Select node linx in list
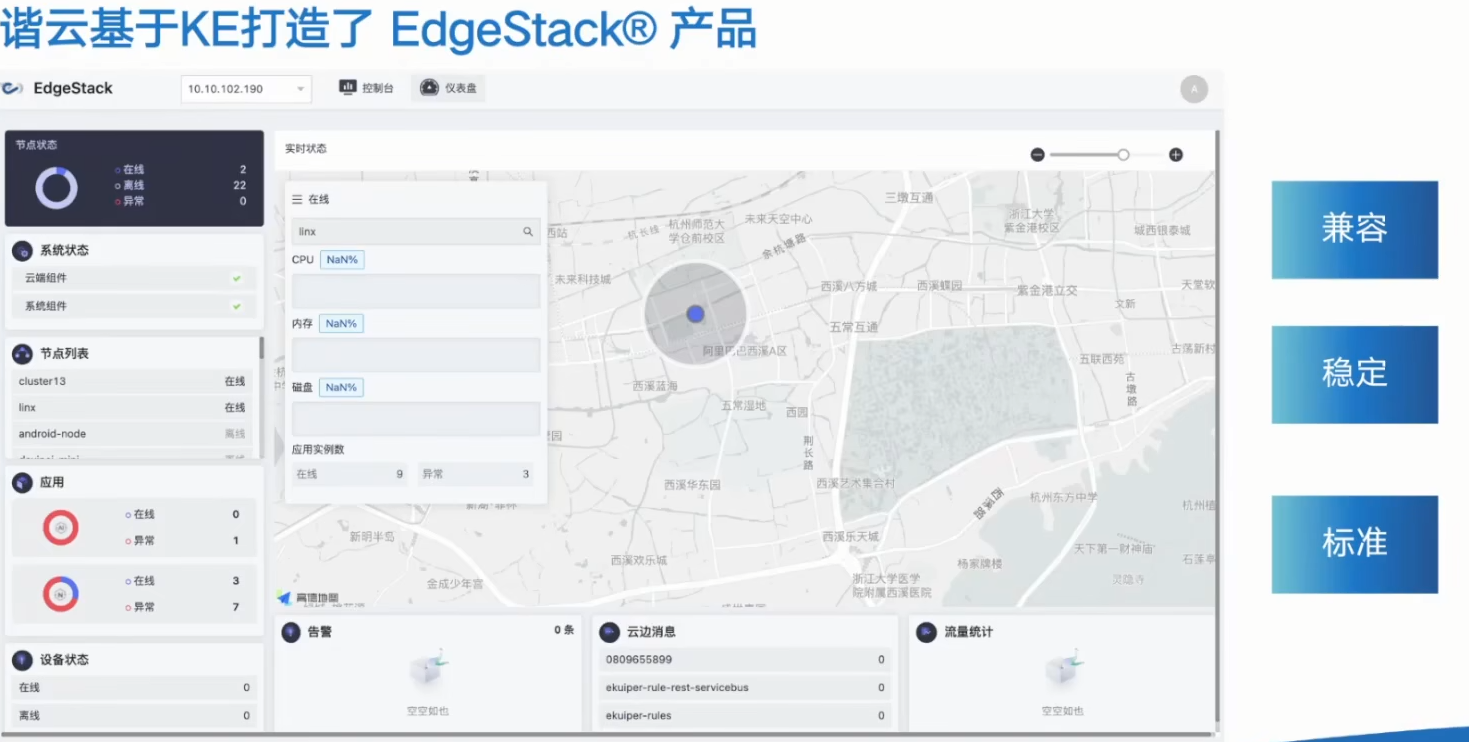Screen dimensions: 1469x742 132,407
